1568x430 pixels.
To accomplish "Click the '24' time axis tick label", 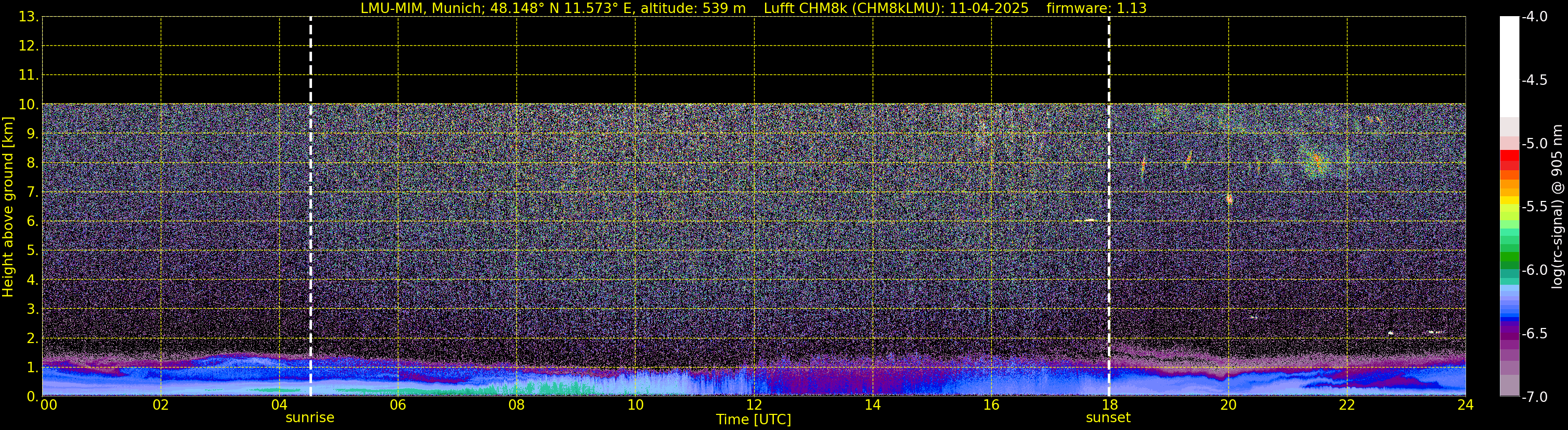I will coord(1465,405).
